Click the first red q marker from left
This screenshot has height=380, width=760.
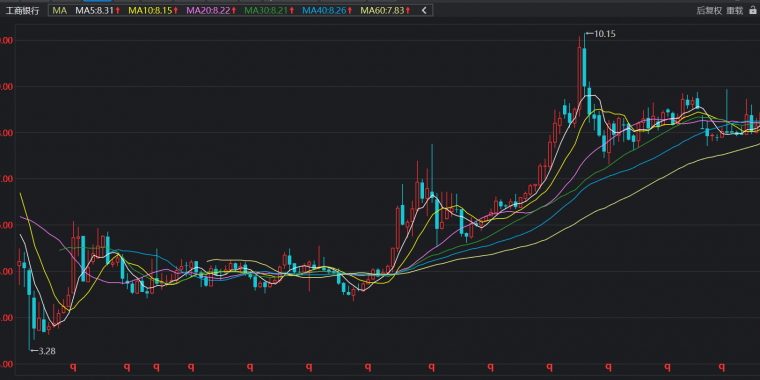(74, 367)
